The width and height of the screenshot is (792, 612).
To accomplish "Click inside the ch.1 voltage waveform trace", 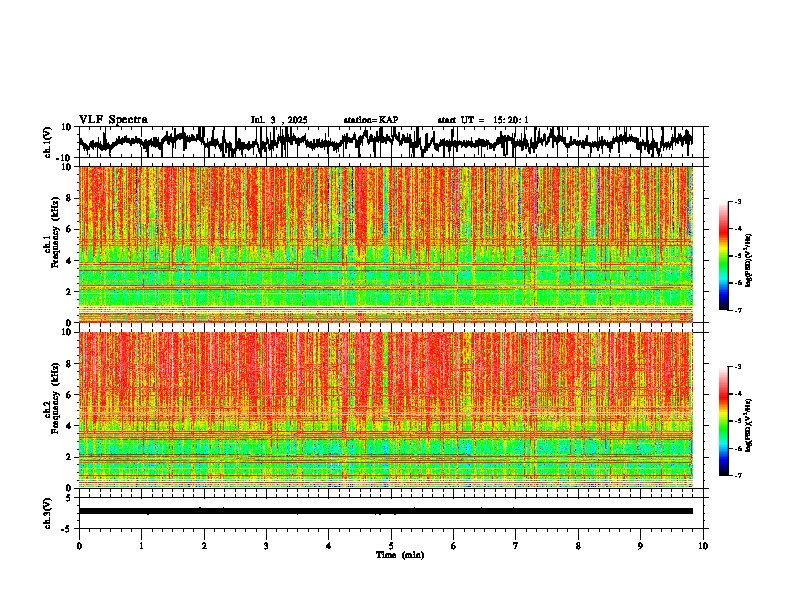I will (385, 142).
